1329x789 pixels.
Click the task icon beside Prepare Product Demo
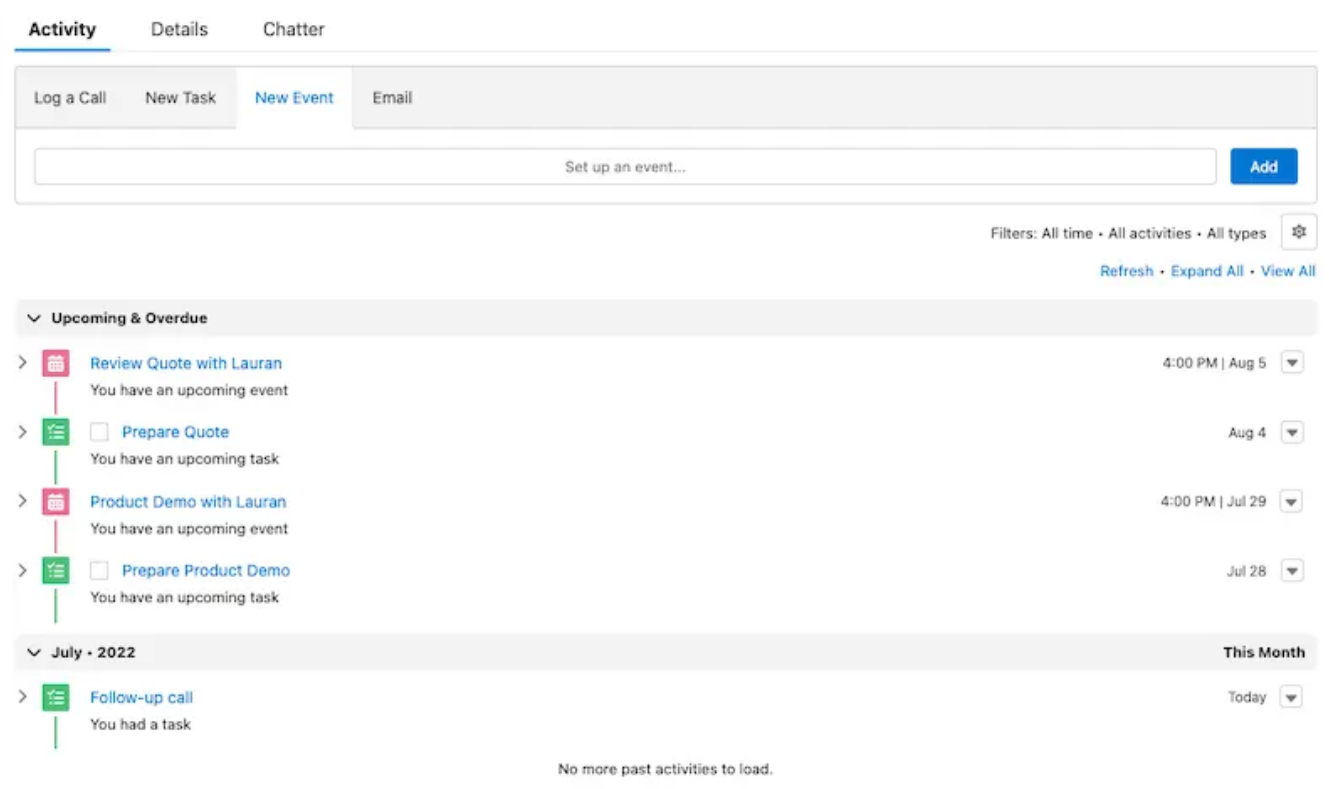coord(54,570)
